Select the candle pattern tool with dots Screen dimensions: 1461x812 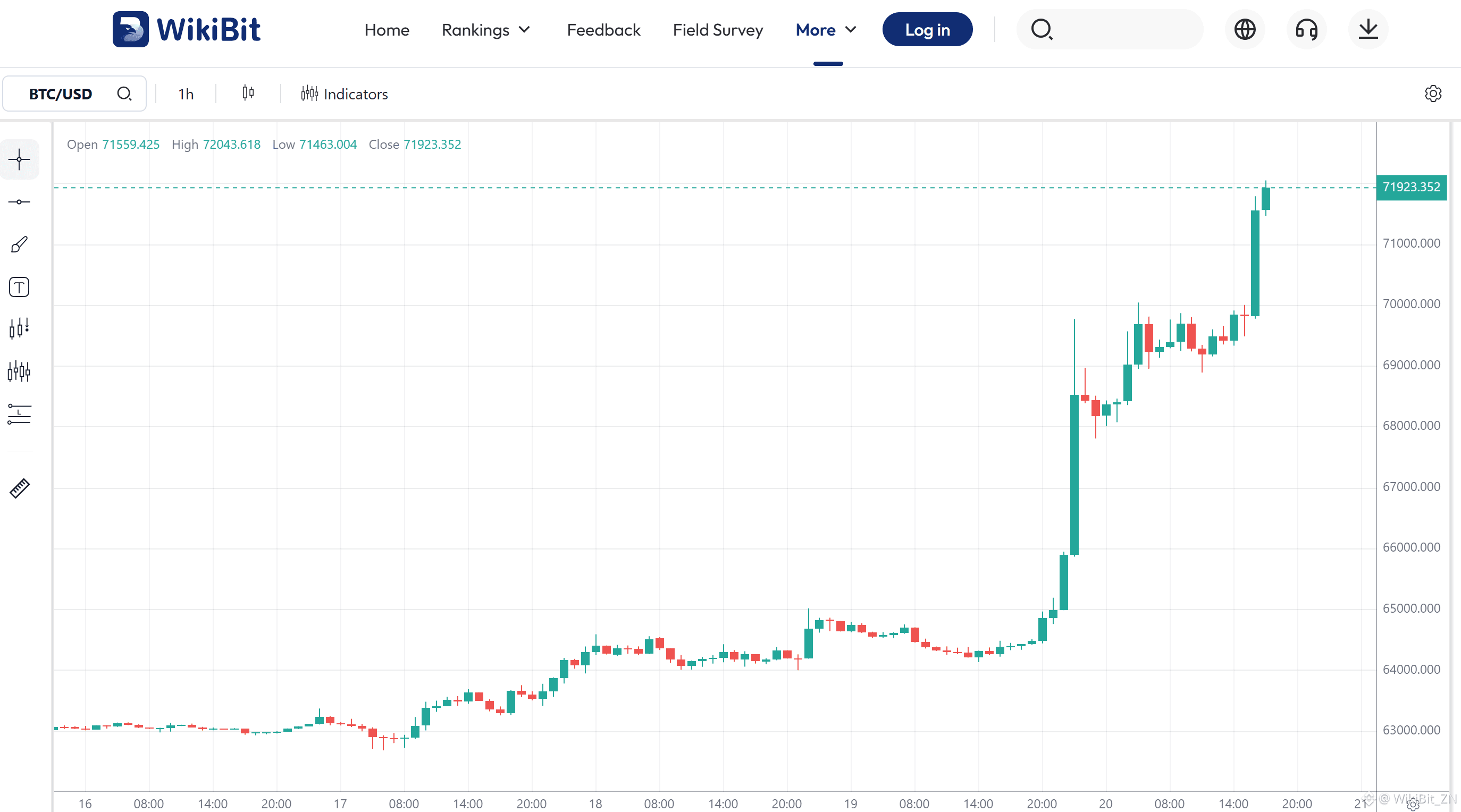[19, 328]
